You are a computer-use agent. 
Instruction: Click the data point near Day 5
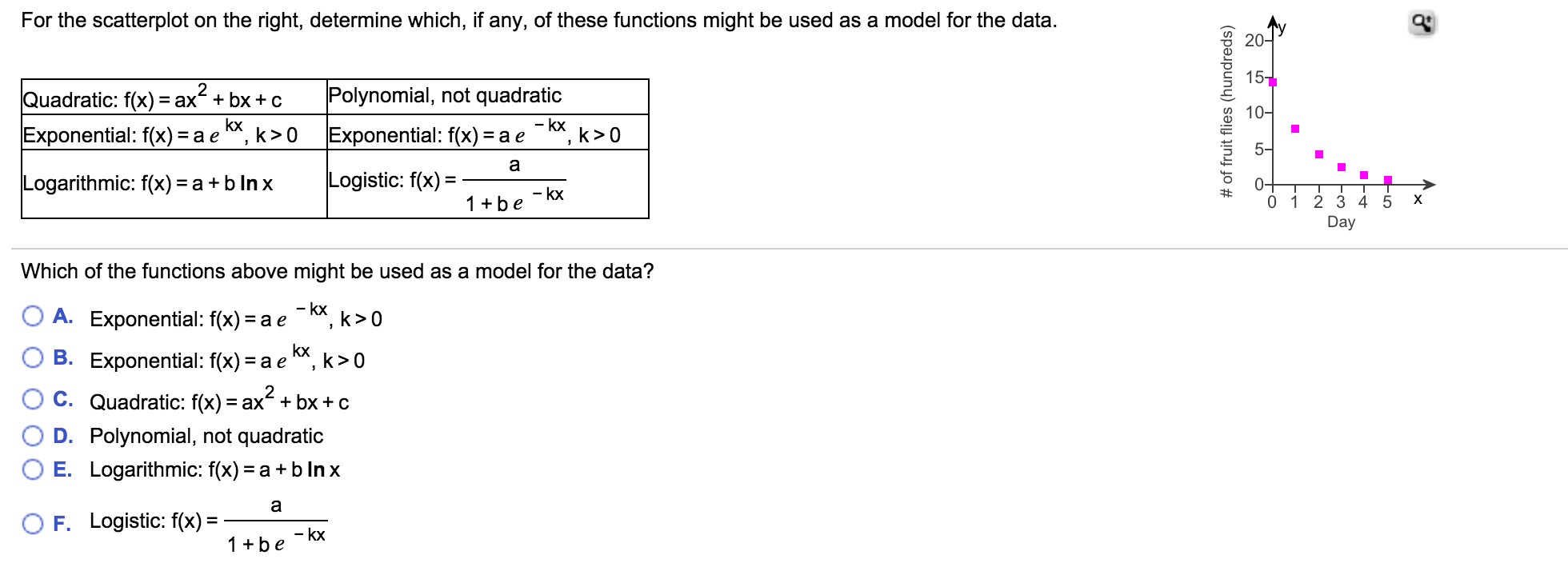click(x=1387, y=179)
